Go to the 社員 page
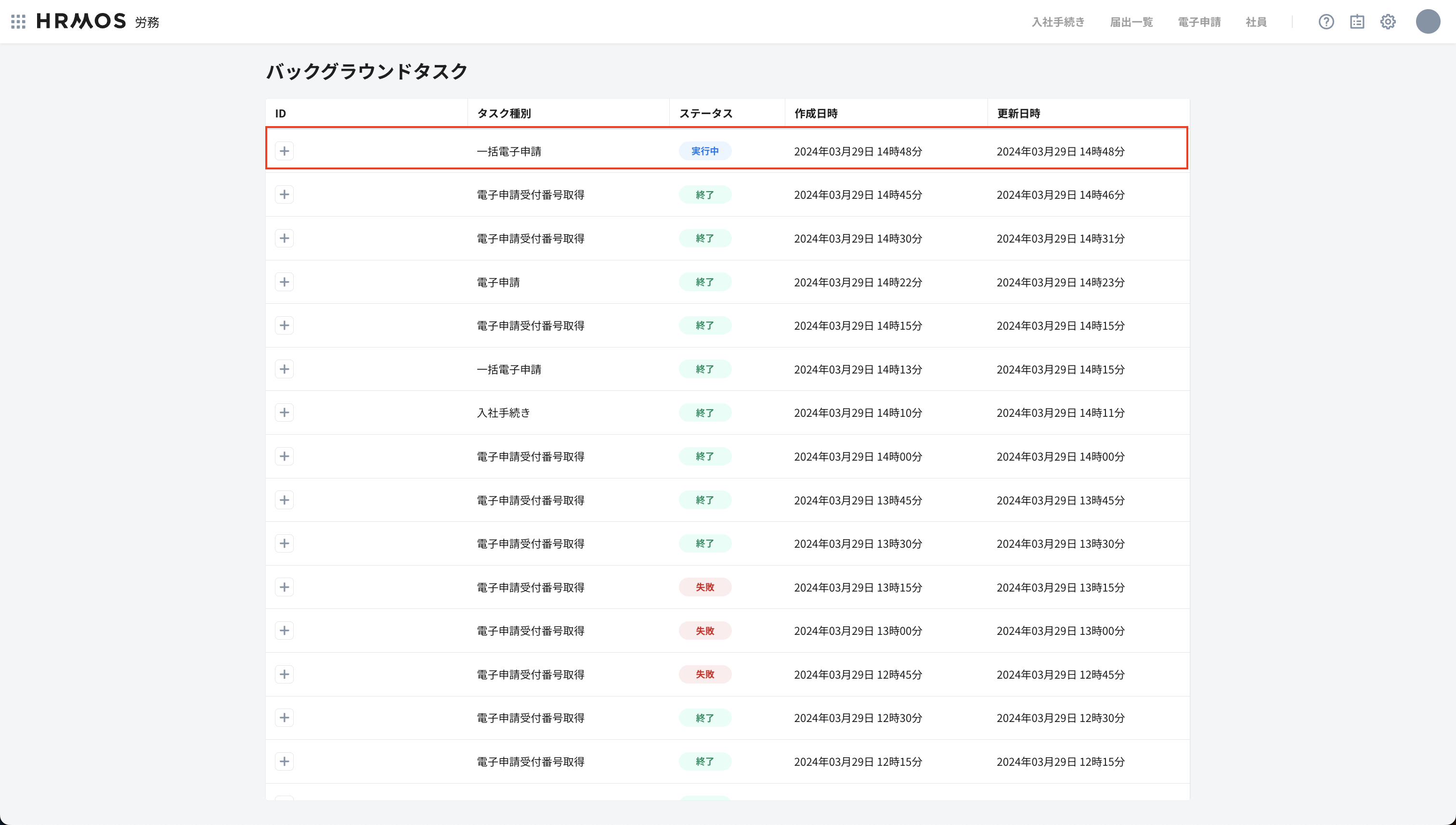Image resolution: width=1456 pixels, height=825 pixels. click(1256, 22)
